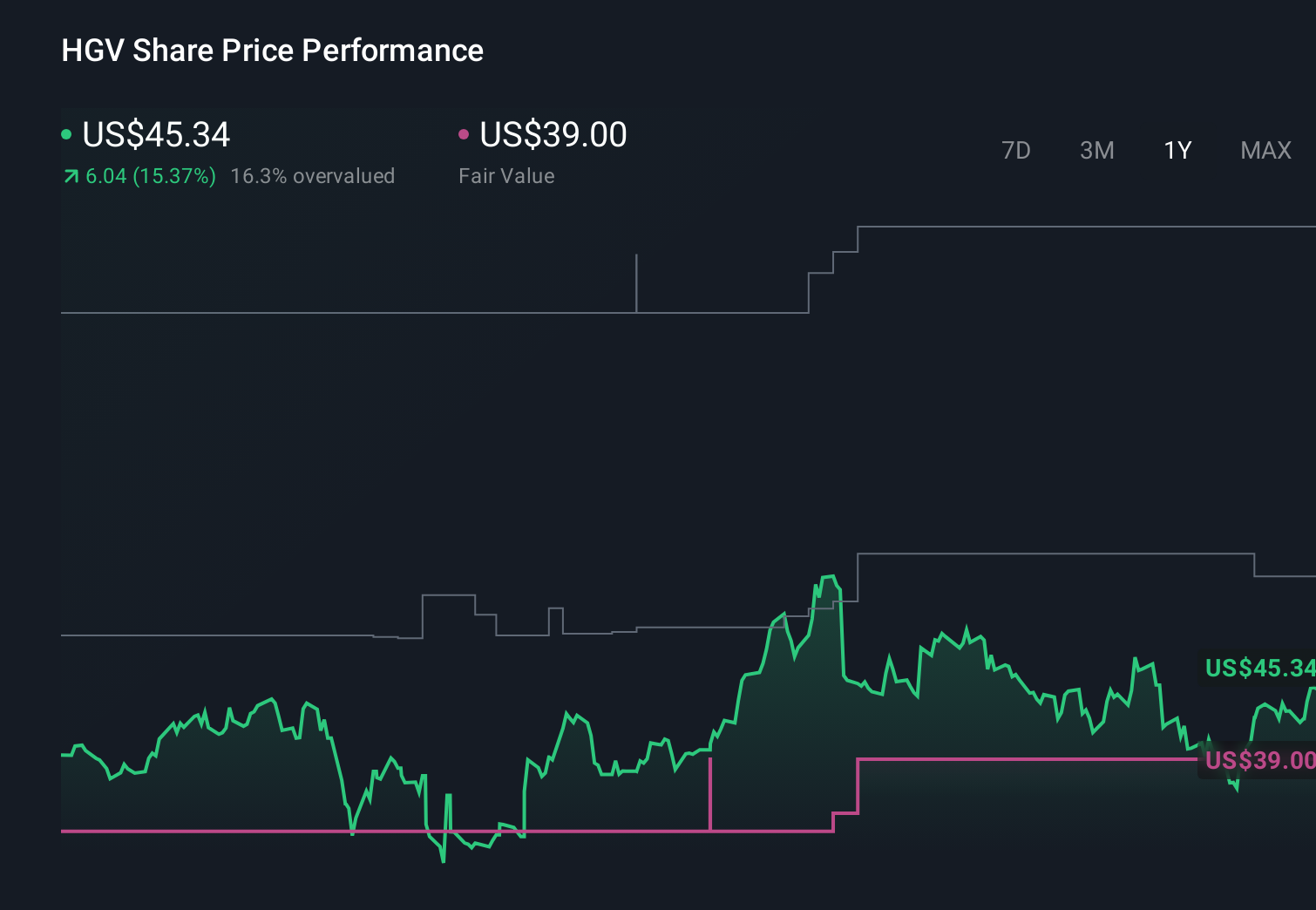Select the 3M time range
Screen dimensions: 1316x910
pyautogui.click(x=1096, y=150)
